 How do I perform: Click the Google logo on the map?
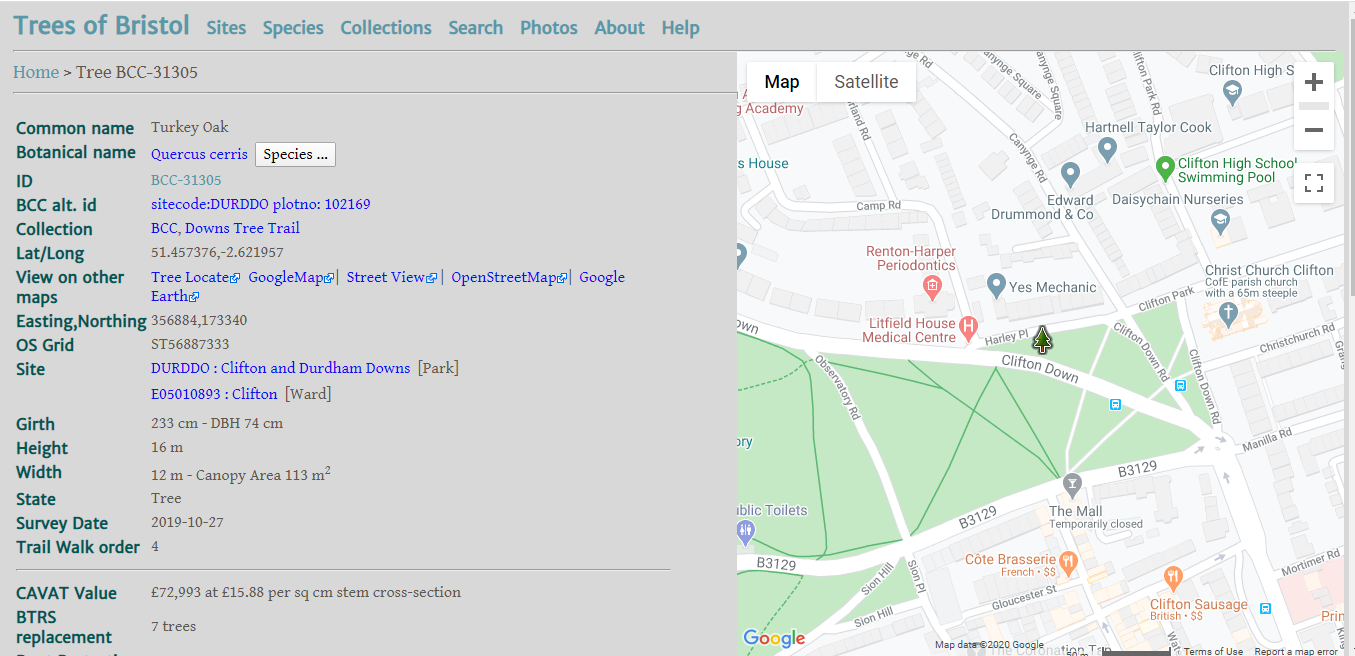pos(774,638)
